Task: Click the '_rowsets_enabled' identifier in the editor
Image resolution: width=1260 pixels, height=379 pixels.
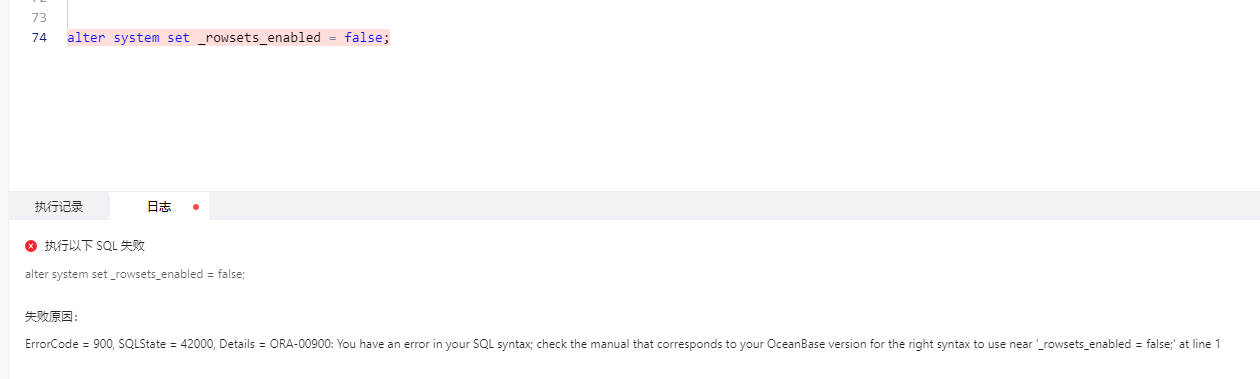Action: tap(259, 38)
